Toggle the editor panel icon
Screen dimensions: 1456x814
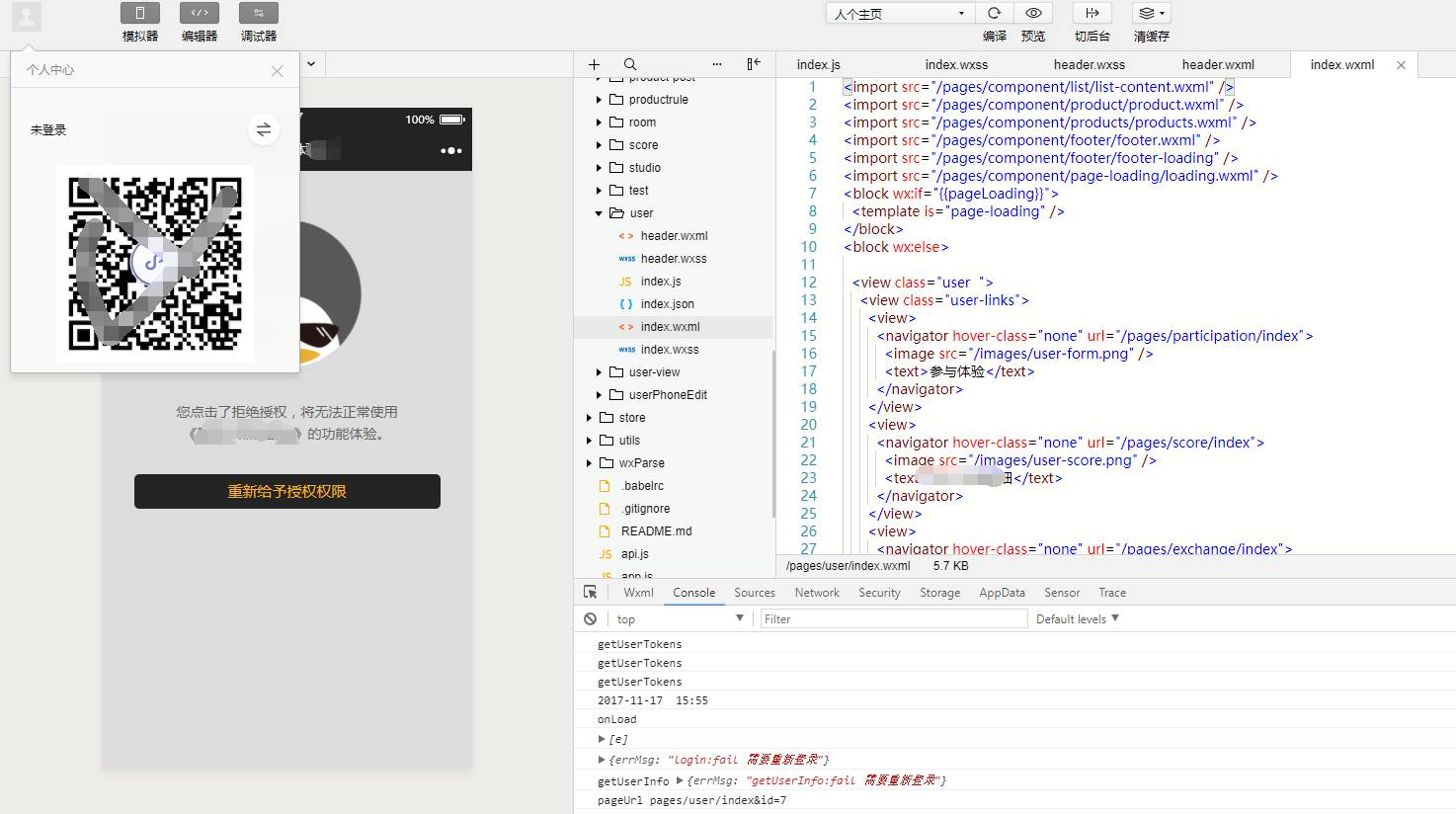pos(199,13)
